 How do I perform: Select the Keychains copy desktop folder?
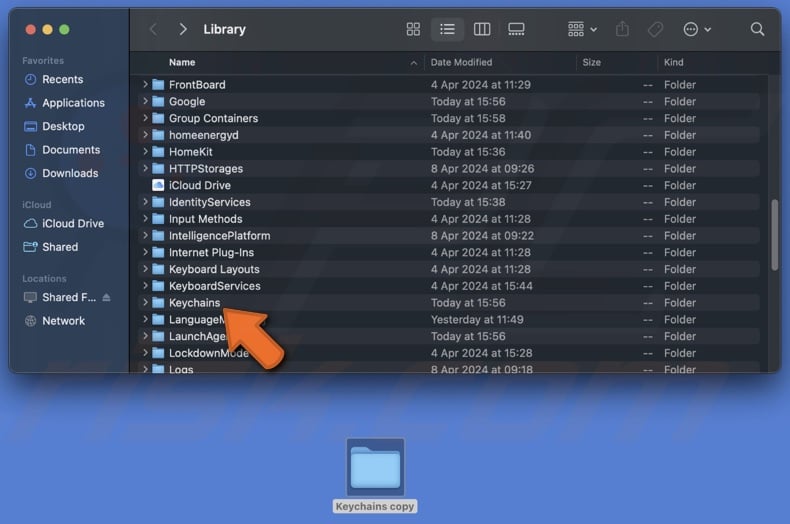click(x=375, y=467)
